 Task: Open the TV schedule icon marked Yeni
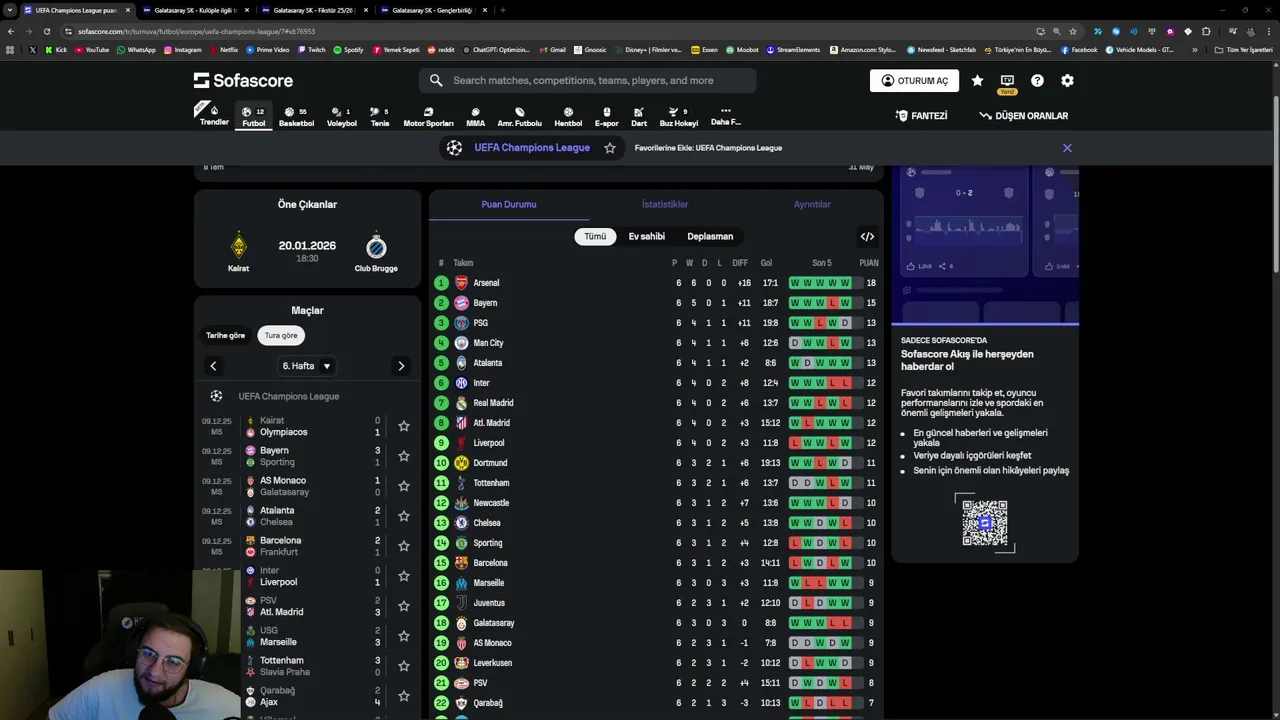(x=1007, y=82)
